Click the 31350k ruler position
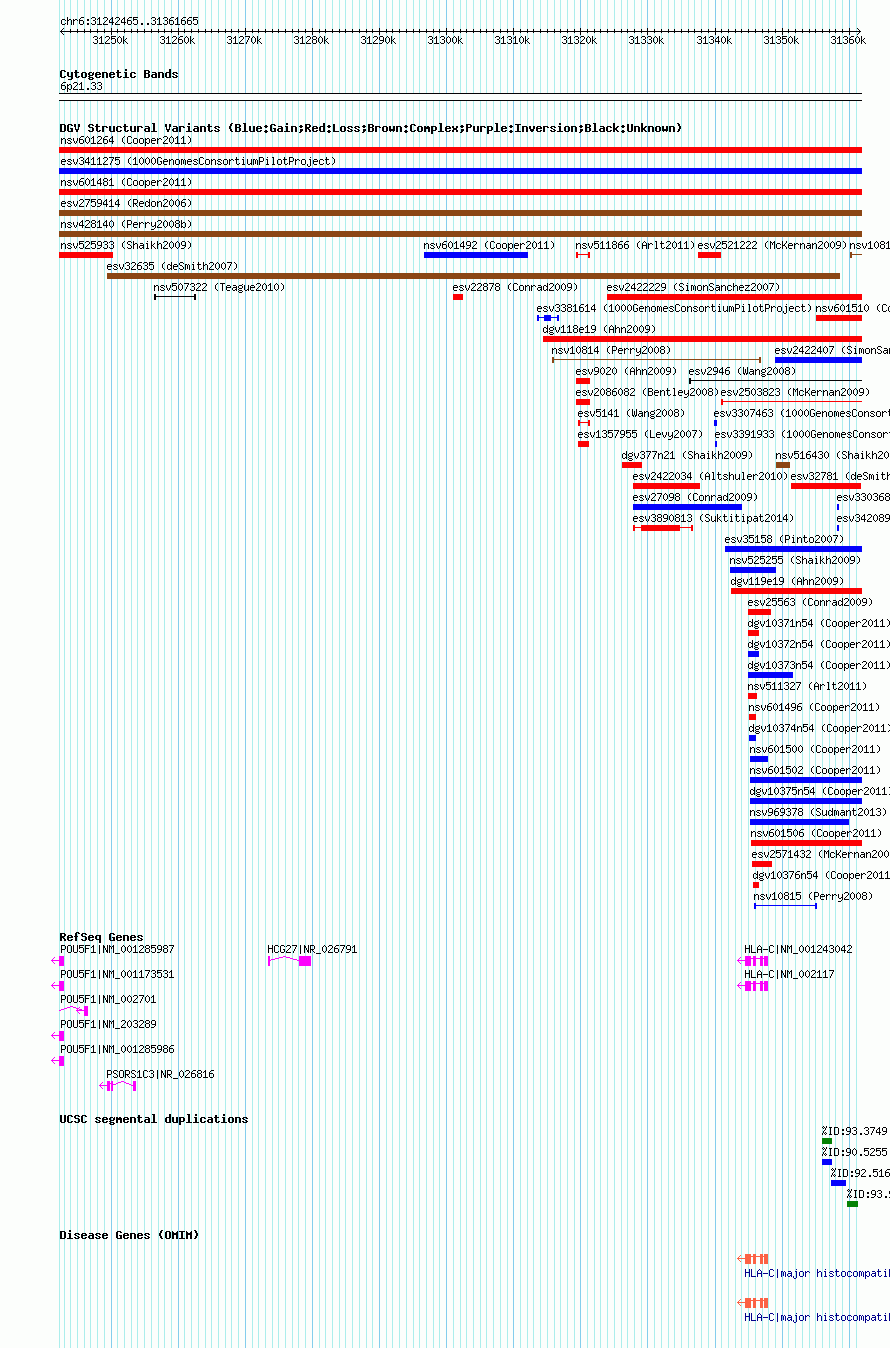Image resolution: width=890 pixels, height=1348 pixels. [781, 40]
